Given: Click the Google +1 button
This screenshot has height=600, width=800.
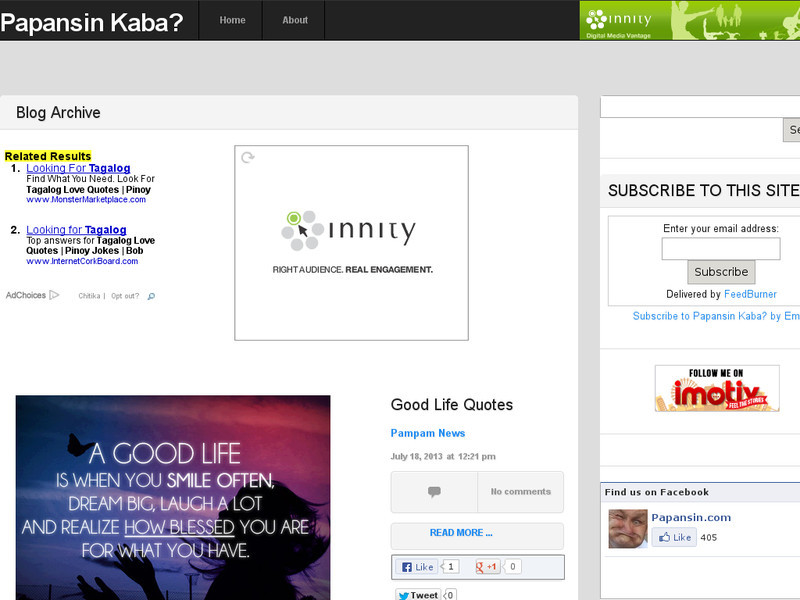Looking at the screenshot, I should click(x=487, y=567).
